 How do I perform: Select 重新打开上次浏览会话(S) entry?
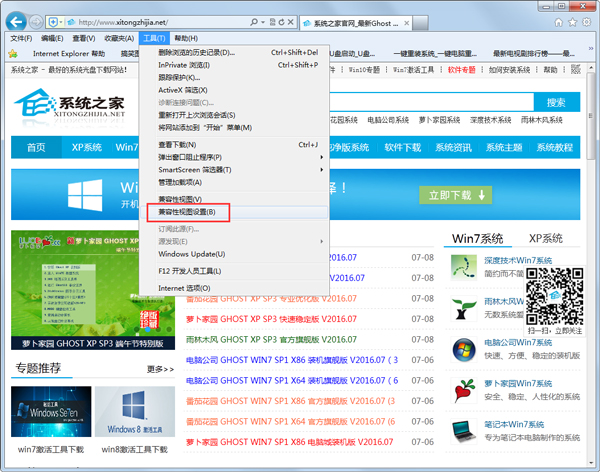233,115
